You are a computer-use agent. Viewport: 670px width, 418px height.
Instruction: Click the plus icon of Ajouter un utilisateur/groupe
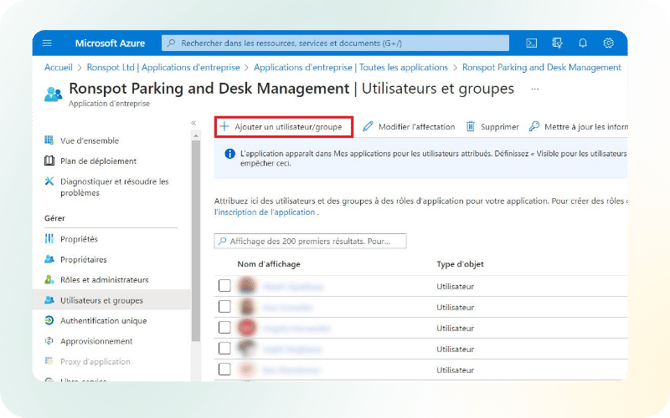click(x=224, y=126)
